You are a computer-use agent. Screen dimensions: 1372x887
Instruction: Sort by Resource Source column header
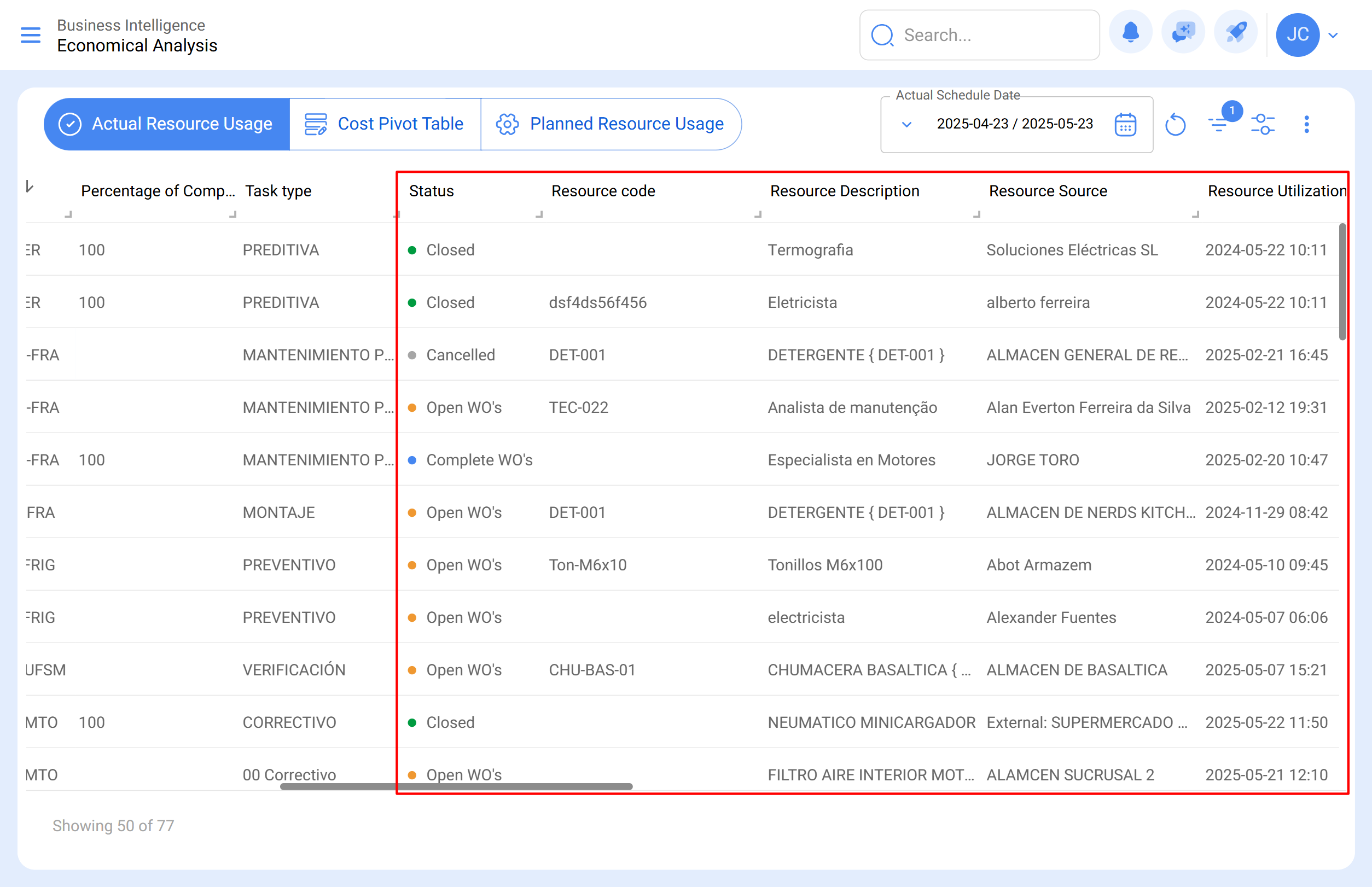[1048, 191]
